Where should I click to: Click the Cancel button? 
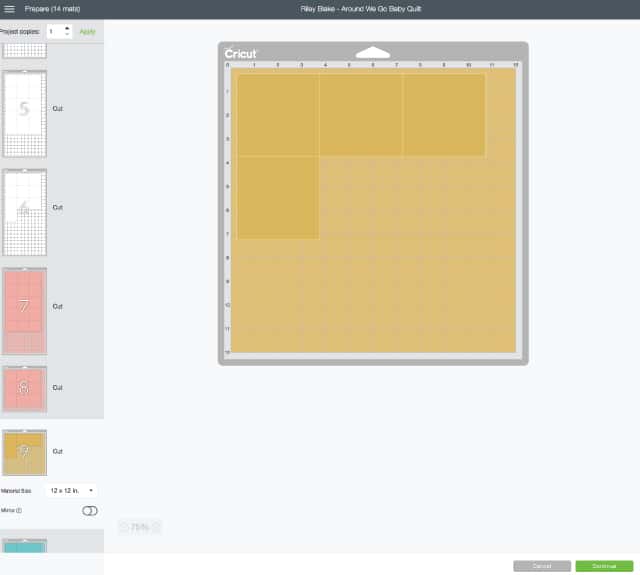click(x=542, y=566)
